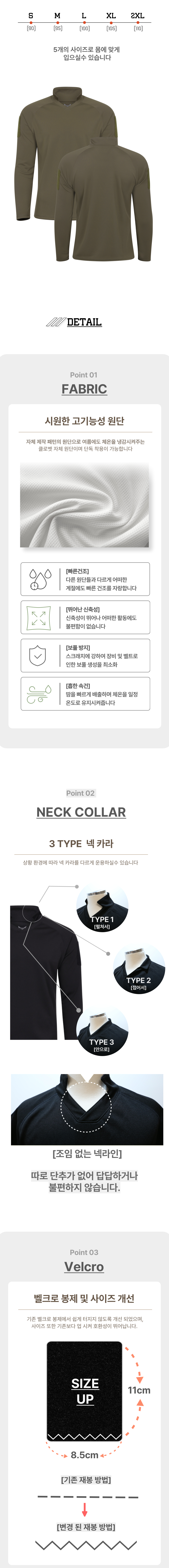Click the Velcro section heading

(84, 1267)
